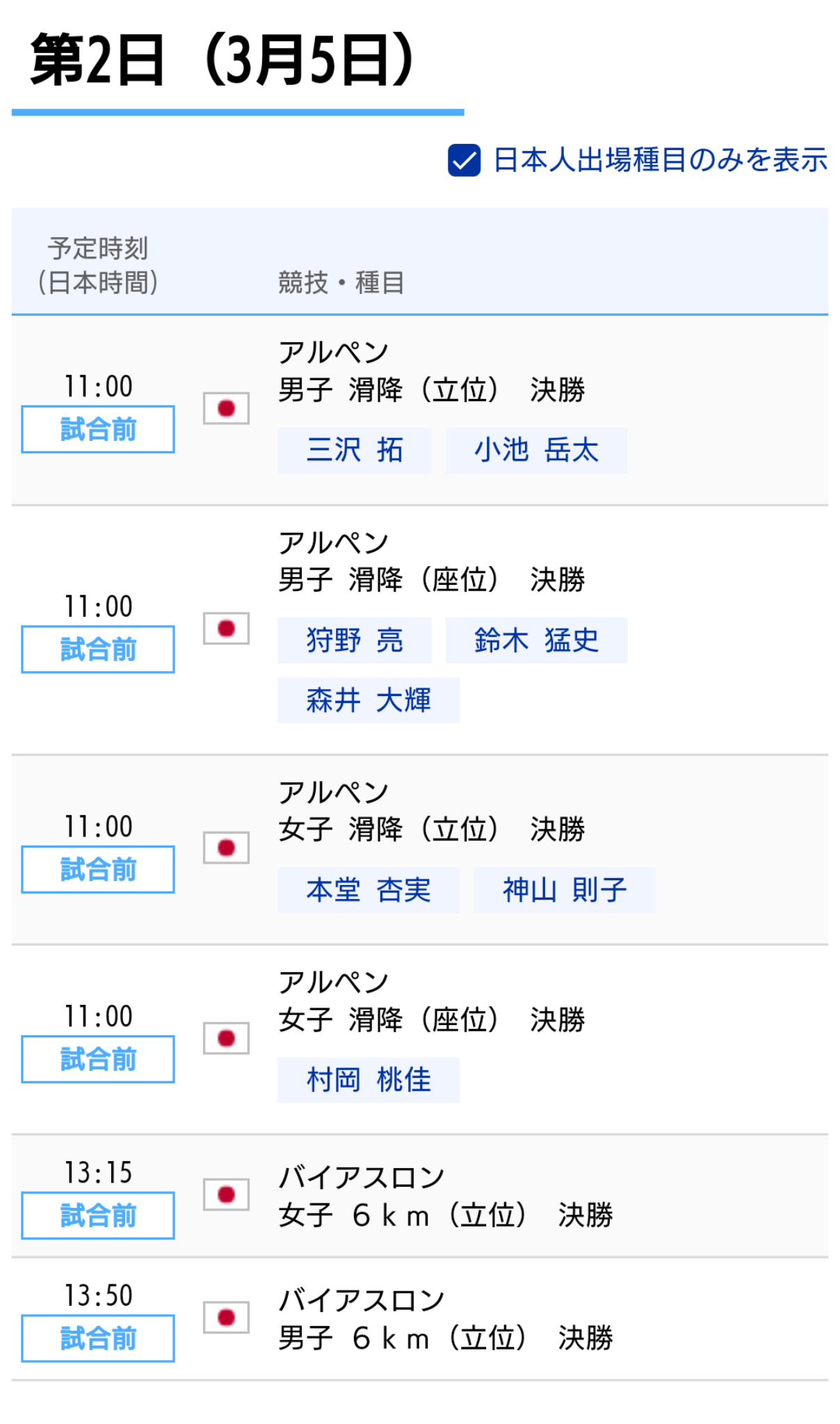This screenshot has height=1424, width=840.
Task: Open 森井 大輝's profile link
Action: tap(368, 700)
